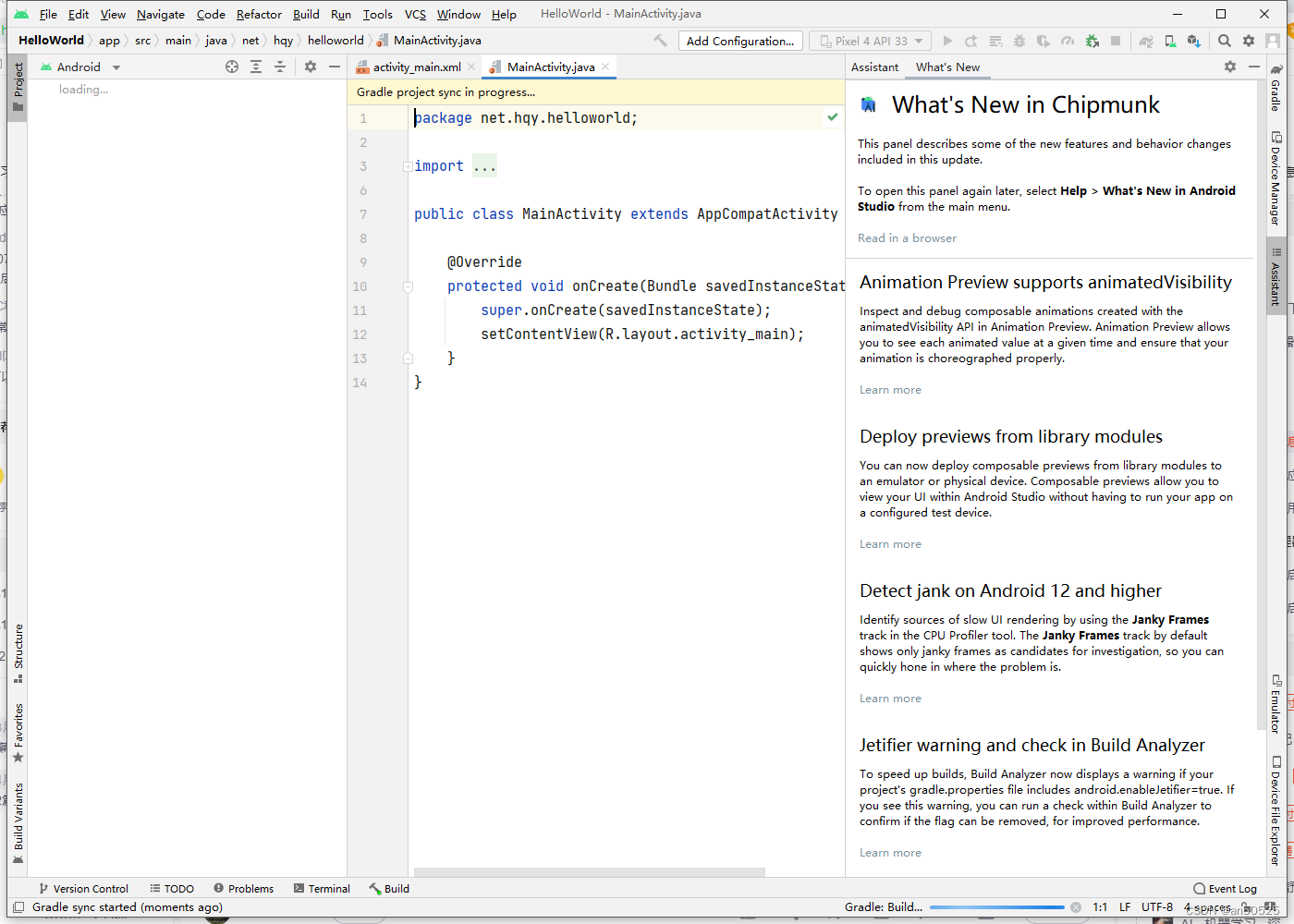Click the Make Project hammer icon

pos(660,41)
